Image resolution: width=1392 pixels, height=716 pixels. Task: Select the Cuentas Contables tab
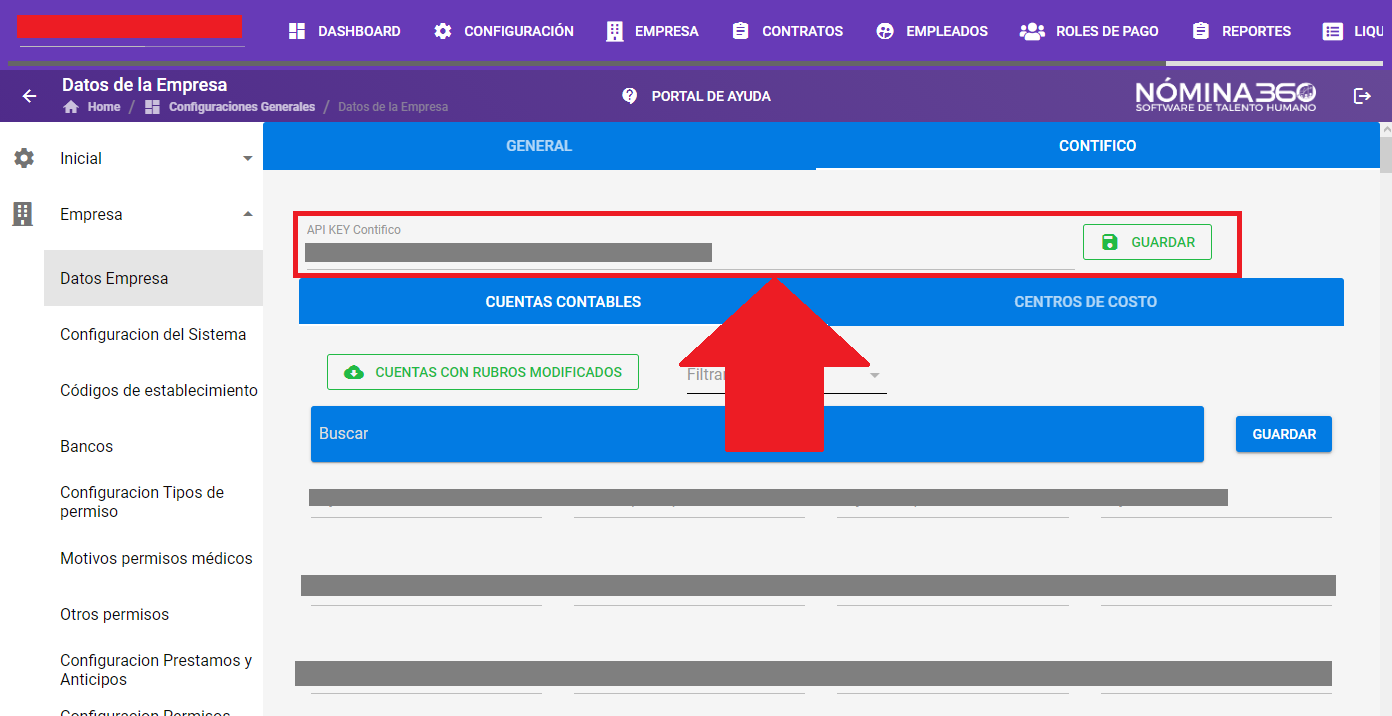click(563, 301)
